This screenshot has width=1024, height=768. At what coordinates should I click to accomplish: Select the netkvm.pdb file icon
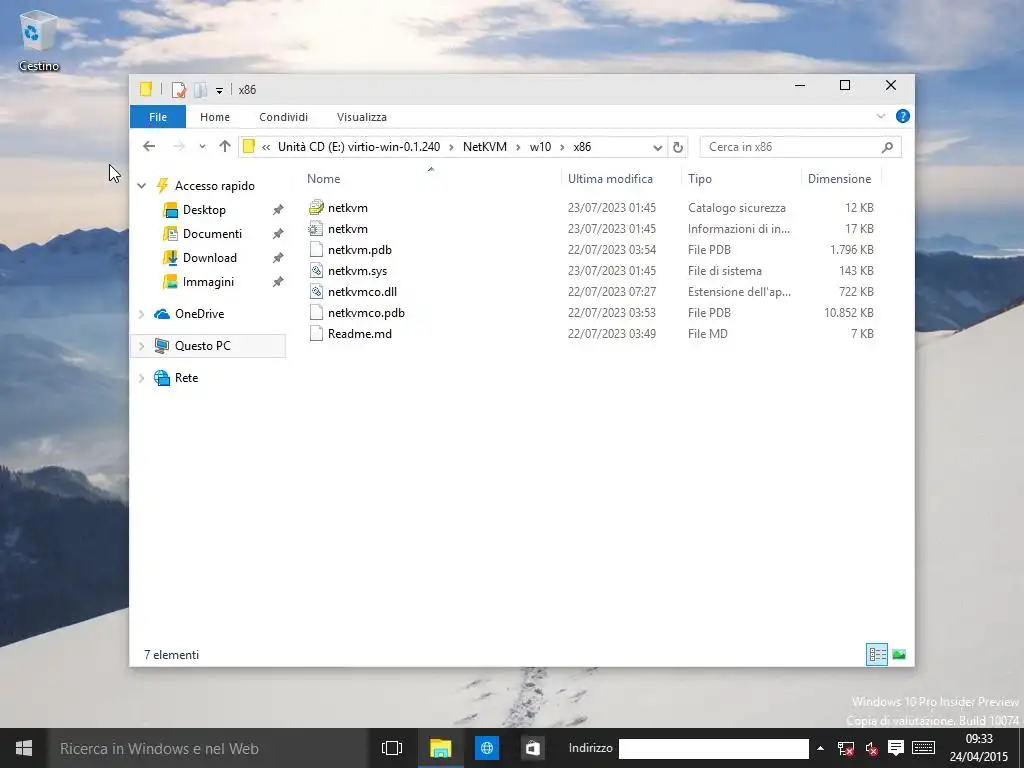click(316, 249)
